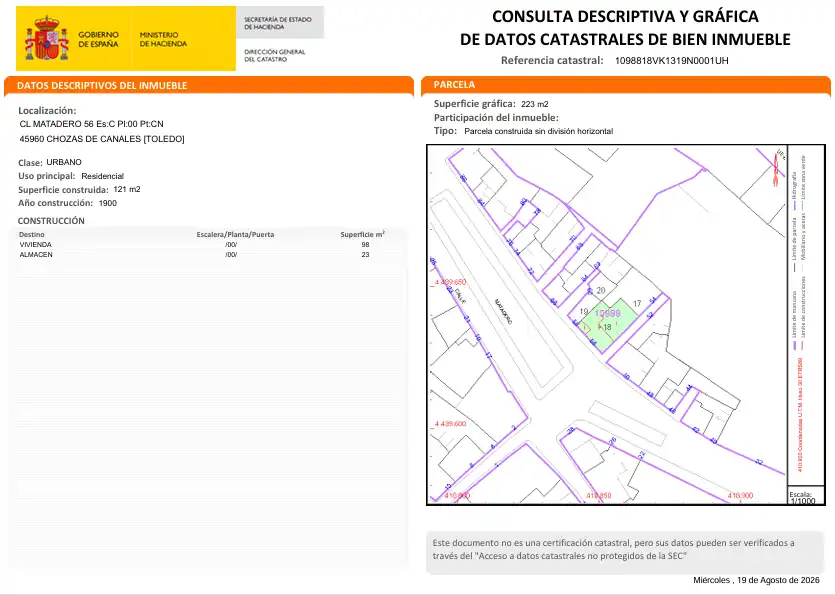Click Dirección General del Catastro text
This screenshot has height=595, width=835.
(x=274, y=55)
